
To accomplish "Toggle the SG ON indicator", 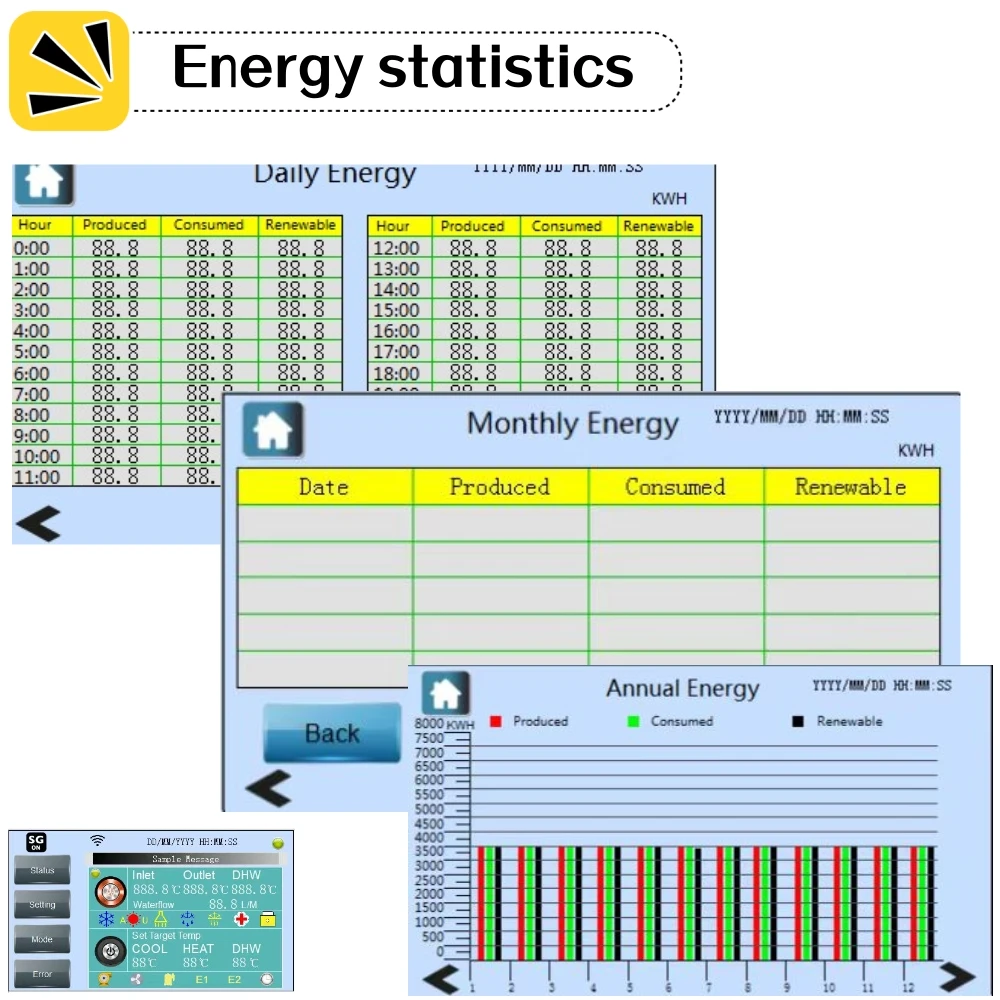I will click(x=36, y=842).
